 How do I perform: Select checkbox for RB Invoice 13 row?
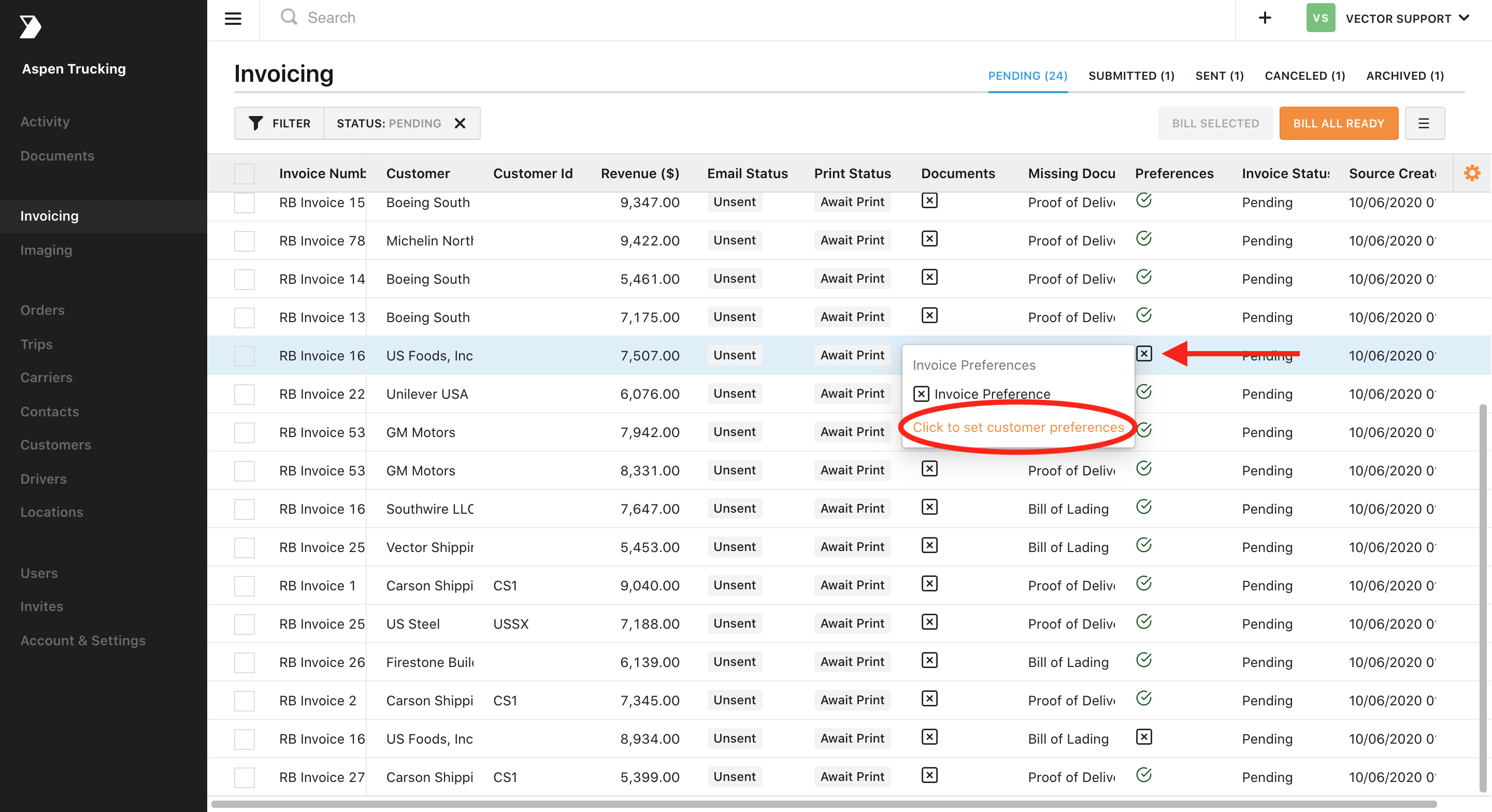pyautogui.click(x=245, y=317)
